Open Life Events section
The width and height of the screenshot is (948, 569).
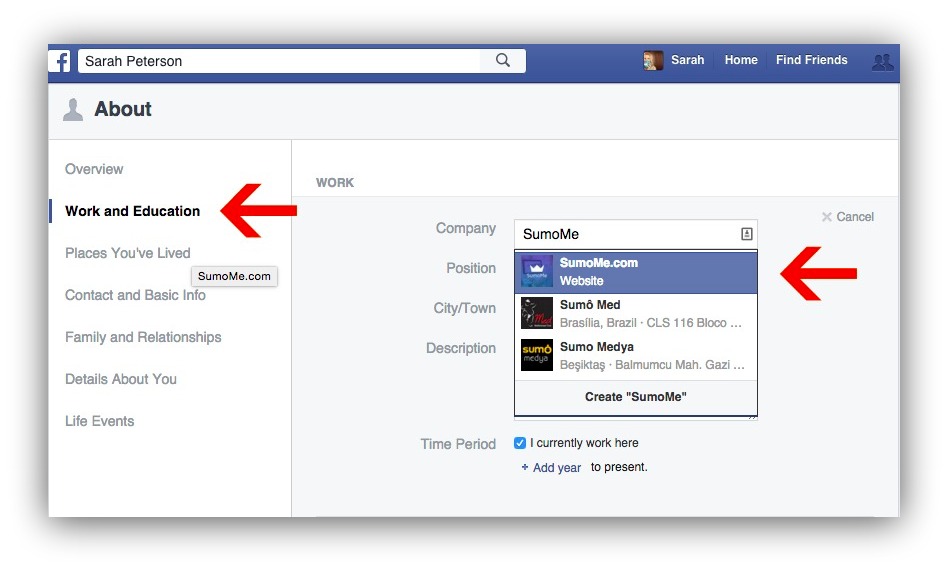click(100, 421)
